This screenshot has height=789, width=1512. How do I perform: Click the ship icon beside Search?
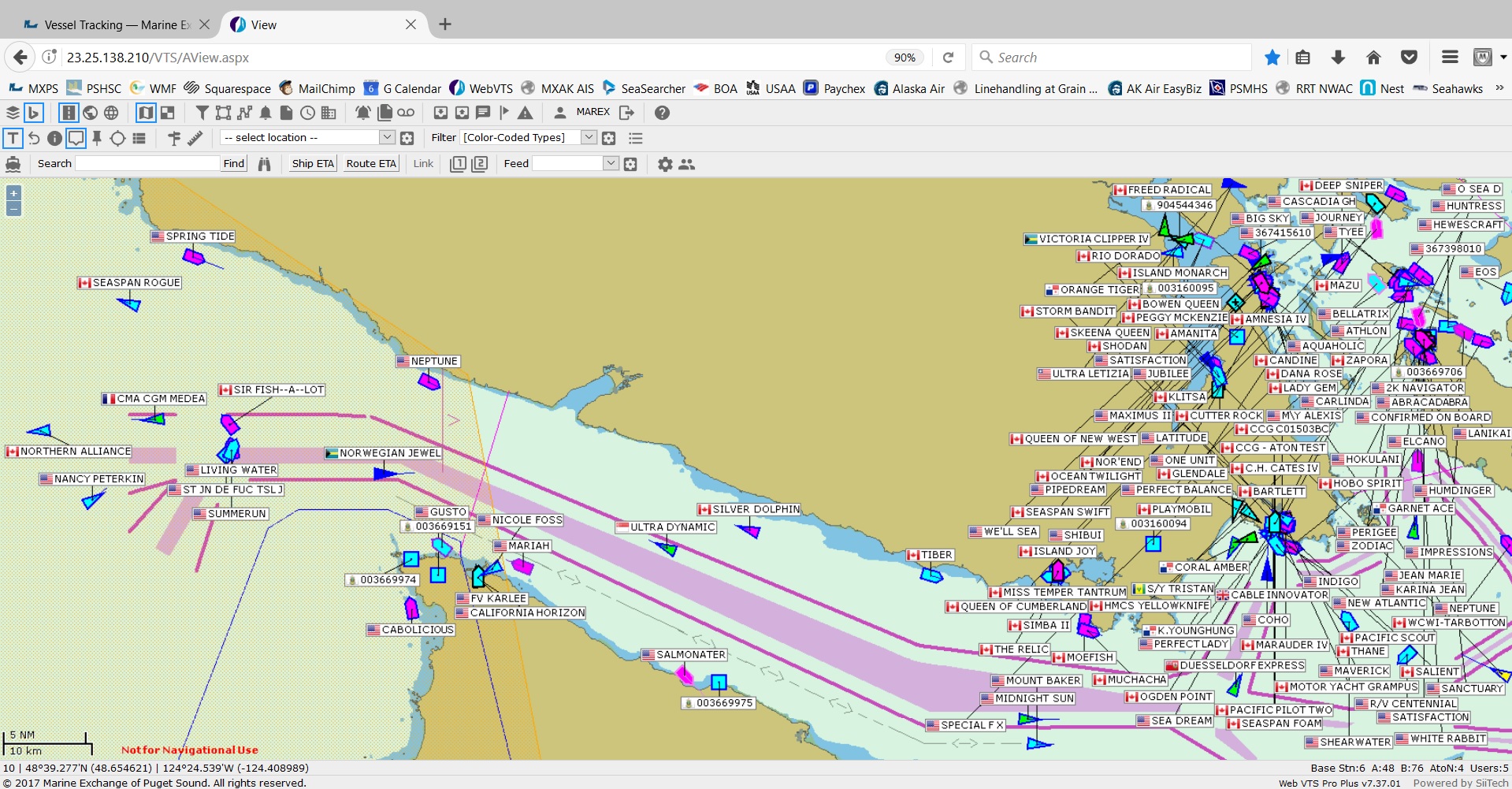coord(13,164)
